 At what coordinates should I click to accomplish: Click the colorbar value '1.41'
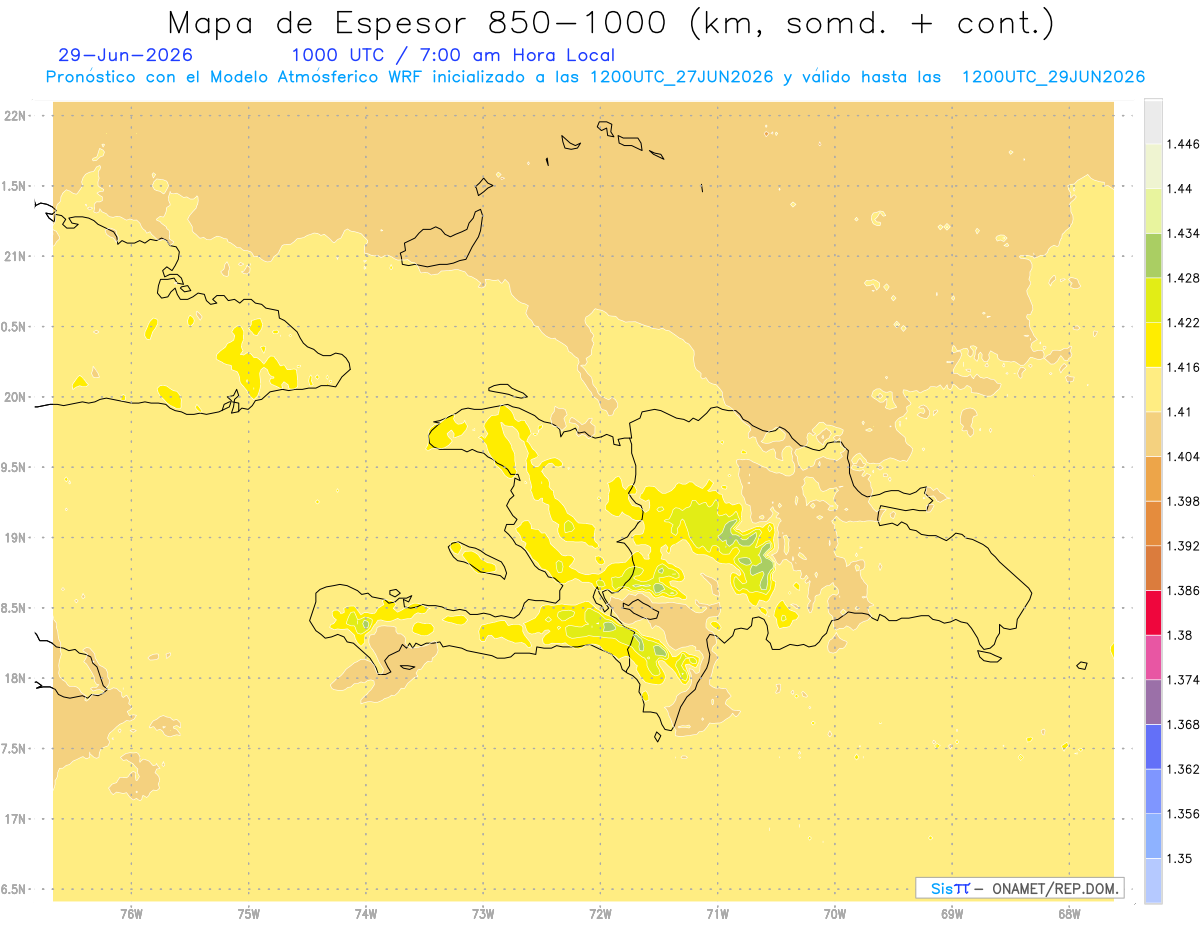[1181, 412]
